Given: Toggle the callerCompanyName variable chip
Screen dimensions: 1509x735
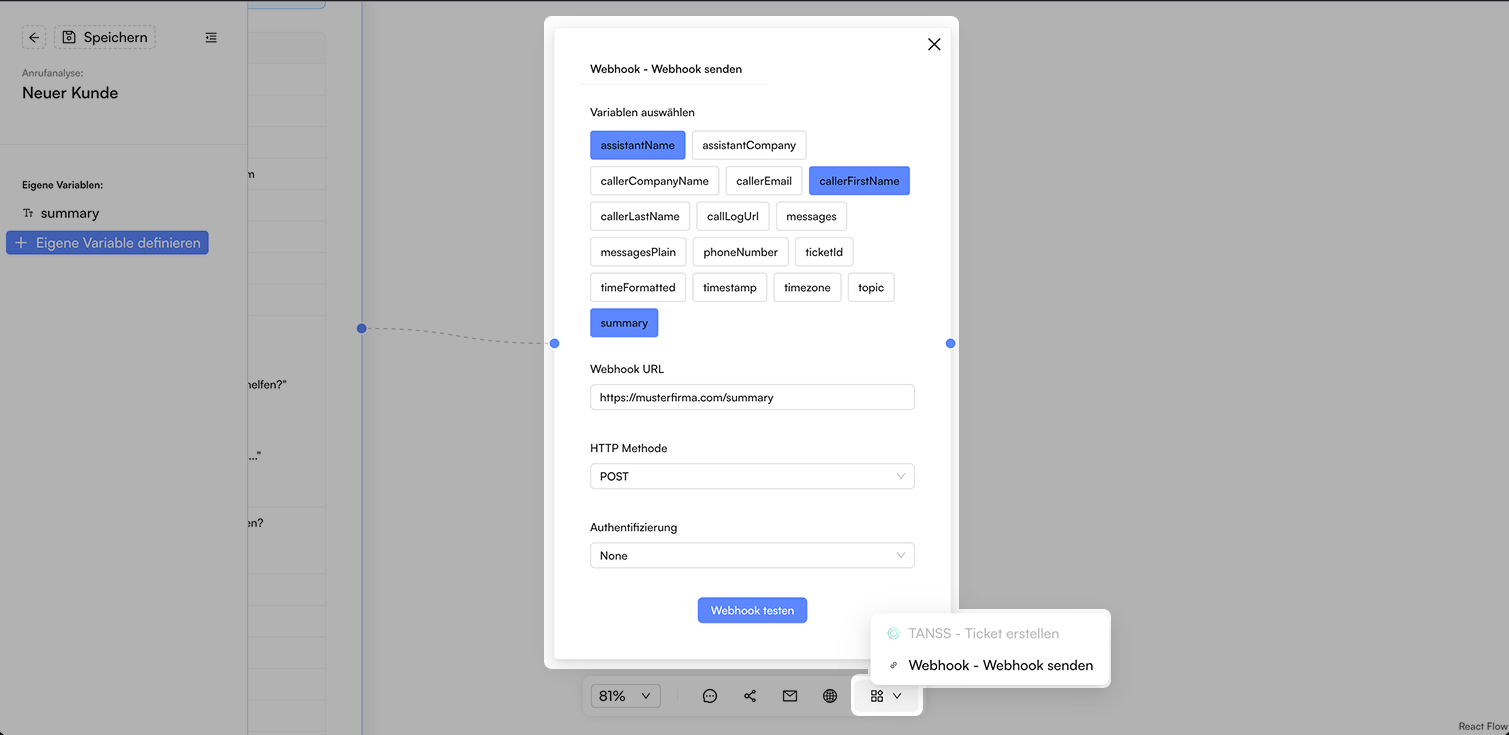Looking at the screenshot, I should pyautogui.click(x=655, y=181).
